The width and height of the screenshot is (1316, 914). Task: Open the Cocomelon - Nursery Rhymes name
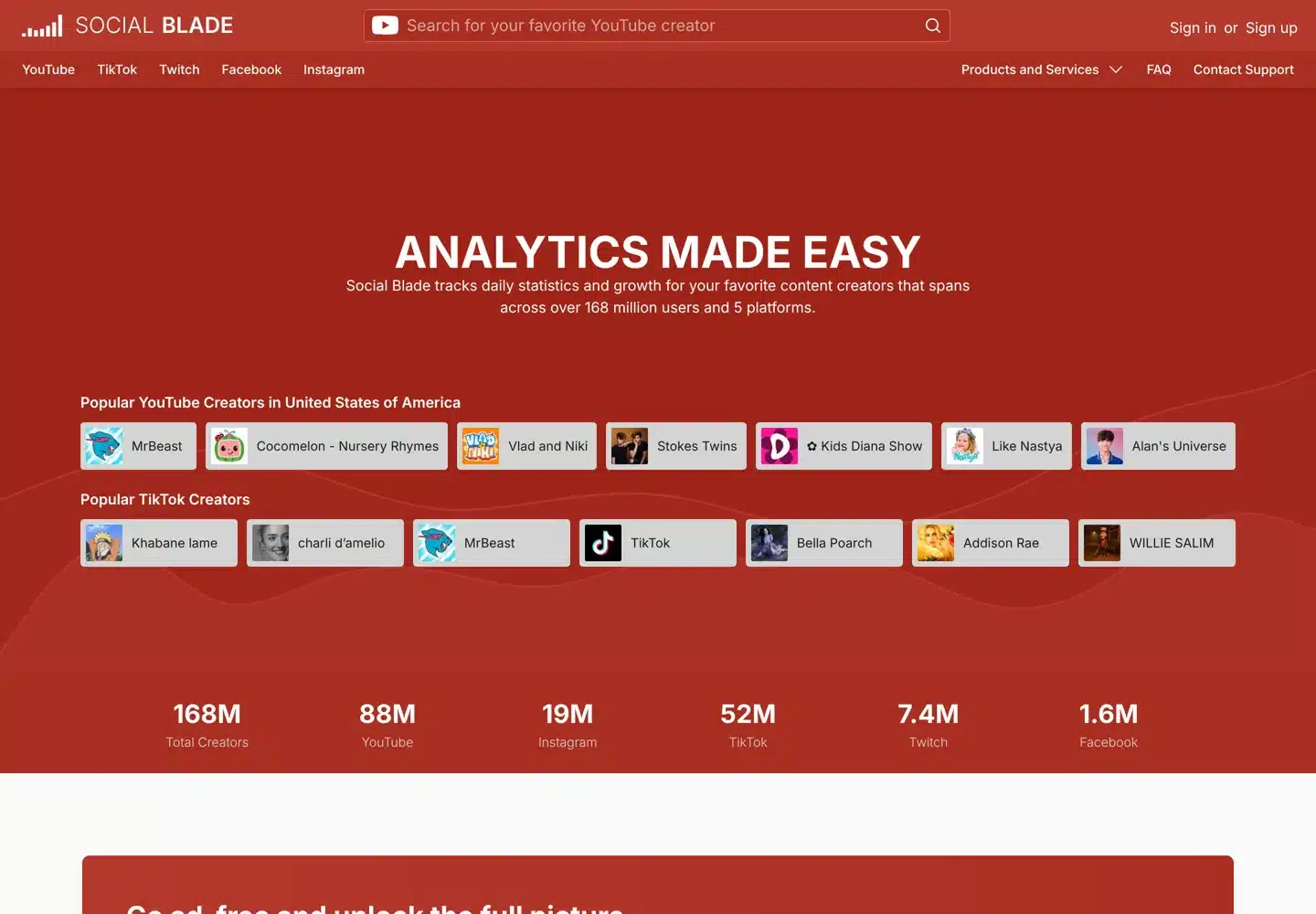pyautogui.click(x=347, y=446)
